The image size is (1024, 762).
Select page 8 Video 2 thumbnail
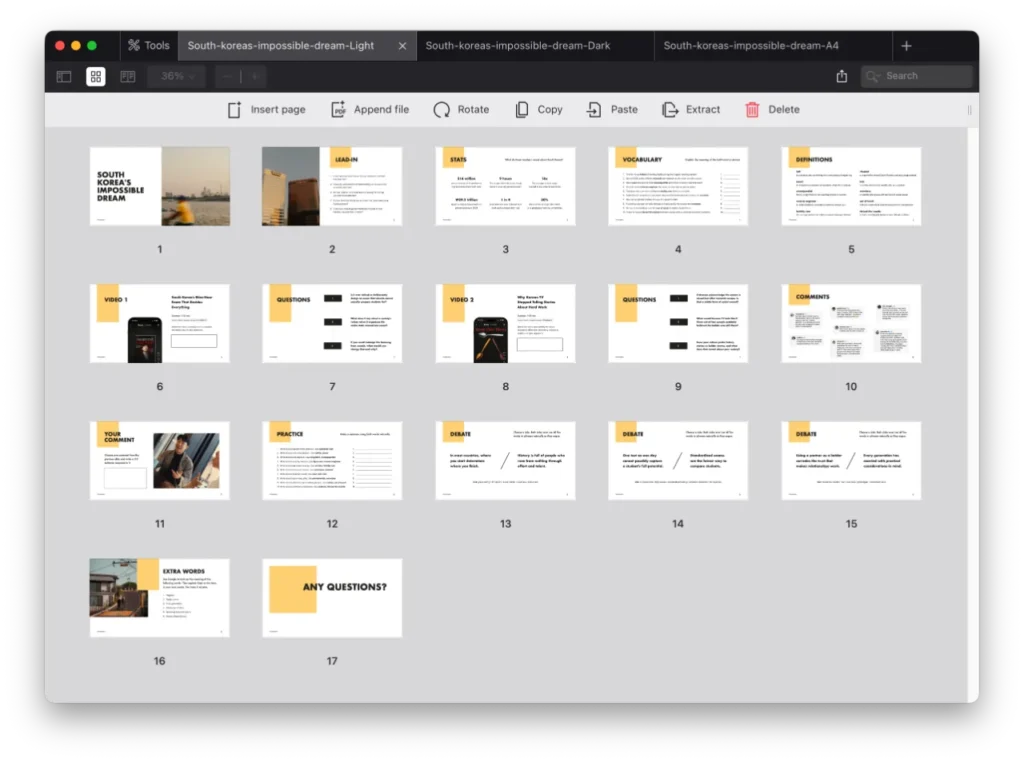coord(505,323)
